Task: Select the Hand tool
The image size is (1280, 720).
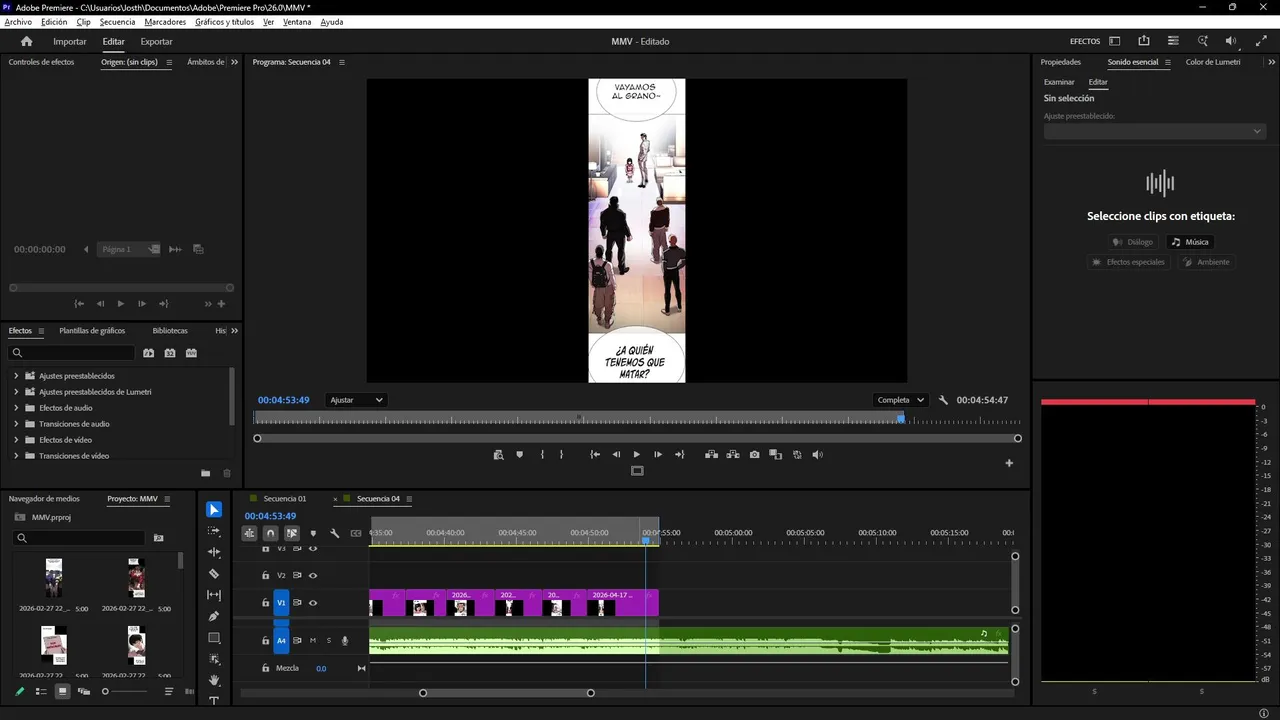Action: pos(214,680)
